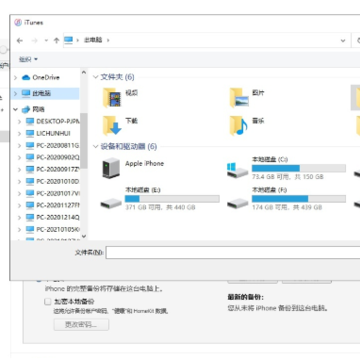Click the Change Password (更改密码) button
360x360 pixels.
(81, 324)
